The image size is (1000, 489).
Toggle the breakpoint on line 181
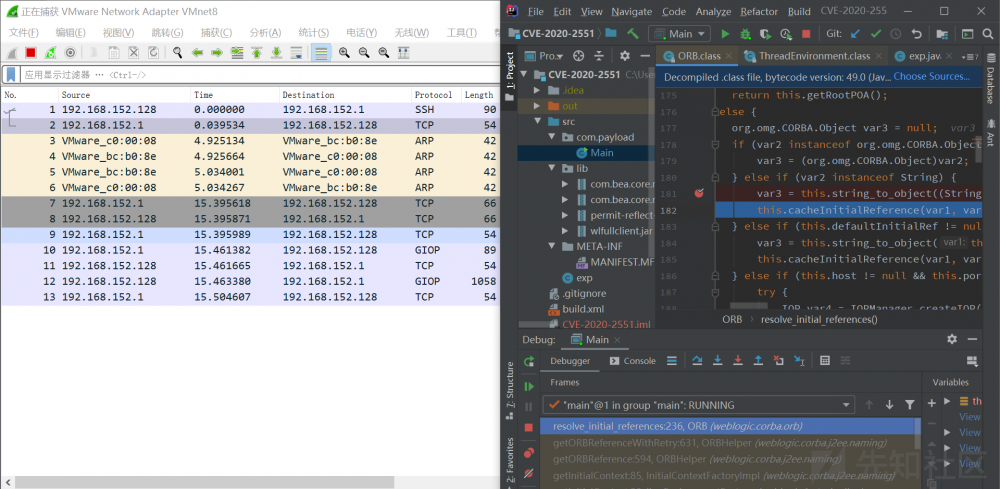click(x=699, y=192)
